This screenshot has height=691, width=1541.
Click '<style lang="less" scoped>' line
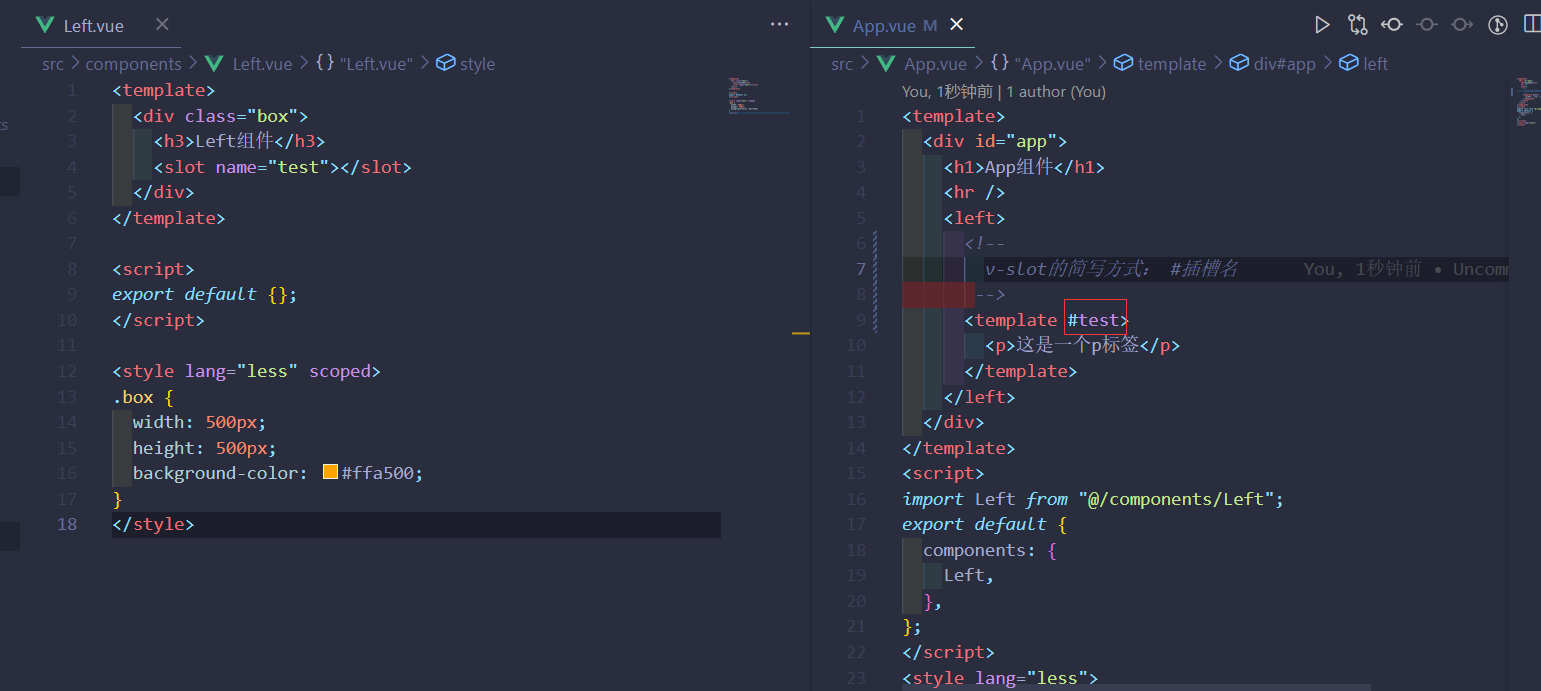[x=246, y=371]
